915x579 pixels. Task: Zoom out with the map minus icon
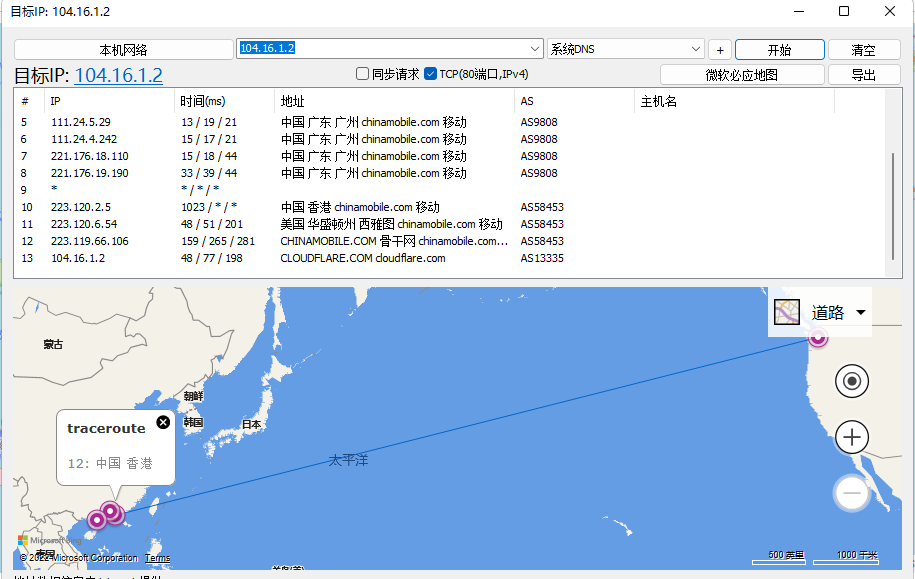tap(852, 493)
